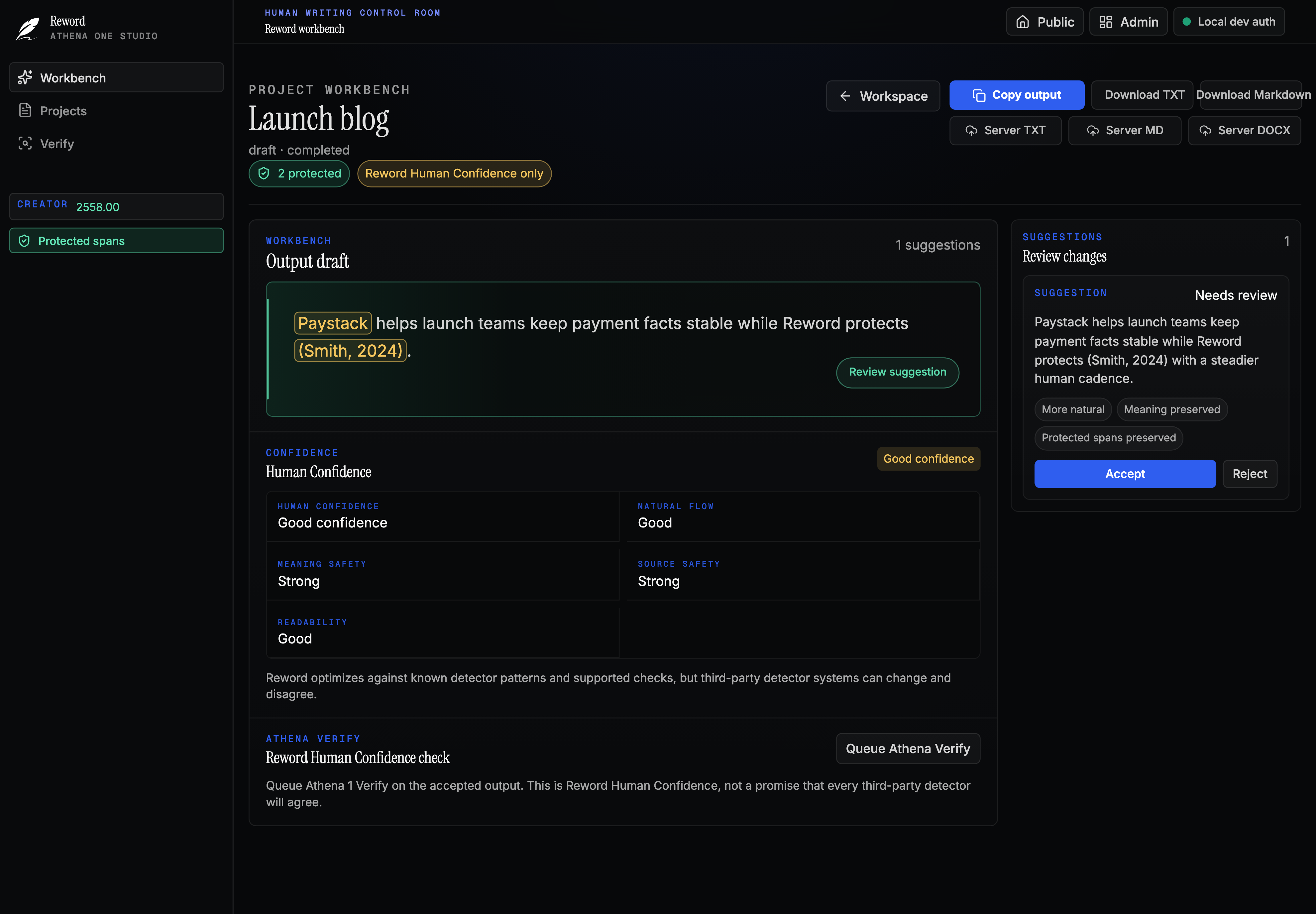The height and width of the screenshot is (914, 1316).
Task: Click the back arrow icon on Workspace
Action: coord(845,96)
